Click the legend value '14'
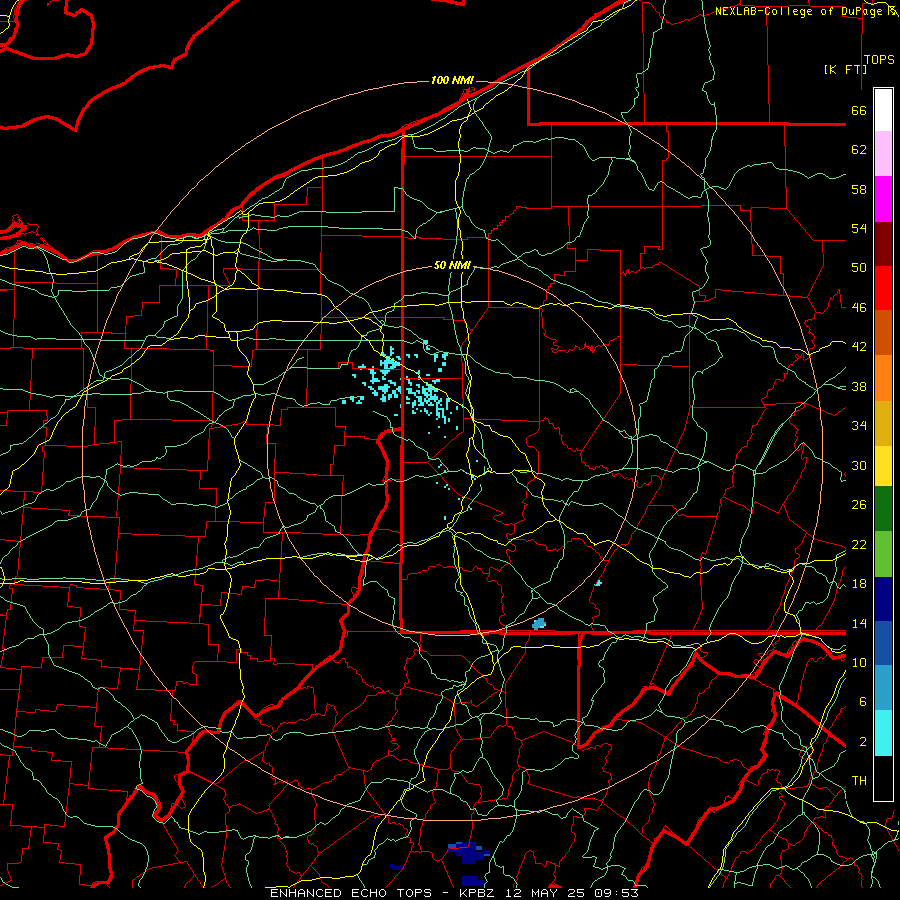Viewport: 900px width, 900px height. coord(859,623)
